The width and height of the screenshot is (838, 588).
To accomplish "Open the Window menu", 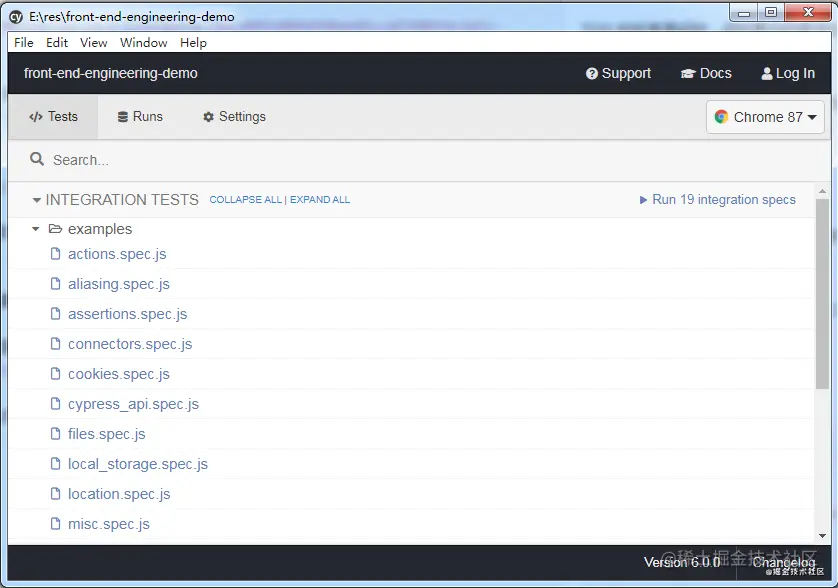I will (143, 43).
